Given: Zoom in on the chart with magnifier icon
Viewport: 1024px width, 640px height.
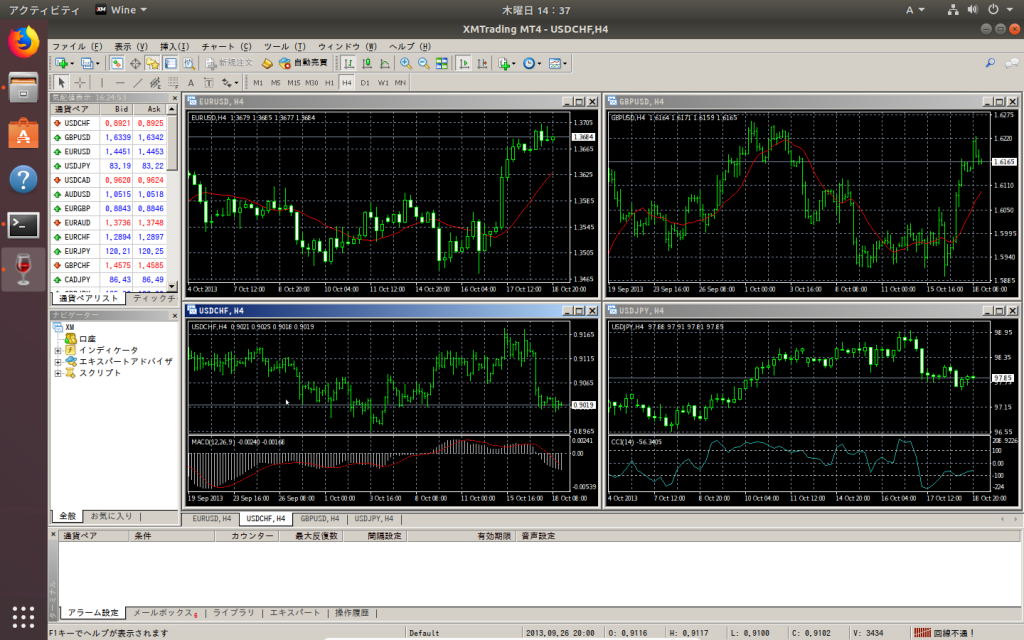Looking at the screenshot, I should point(406,63).
